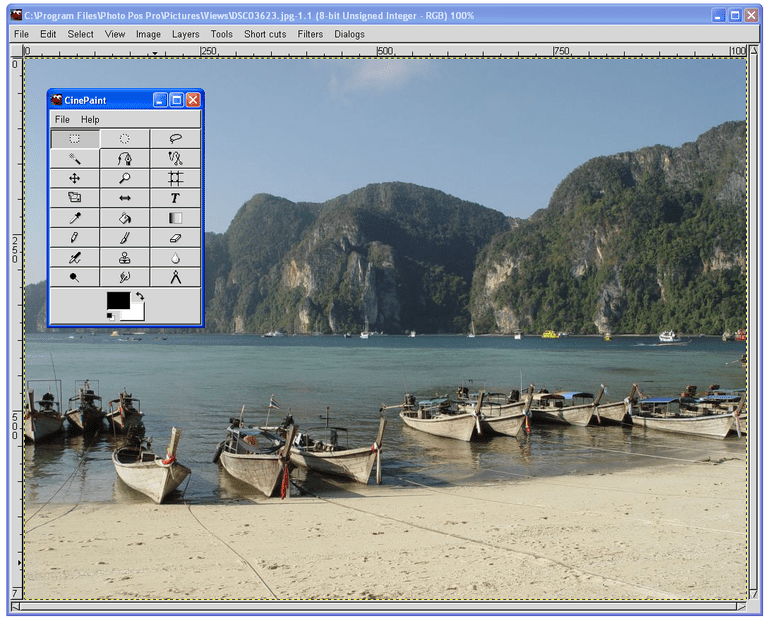
Task: Select the Crop tool
Action: [175, 178]
